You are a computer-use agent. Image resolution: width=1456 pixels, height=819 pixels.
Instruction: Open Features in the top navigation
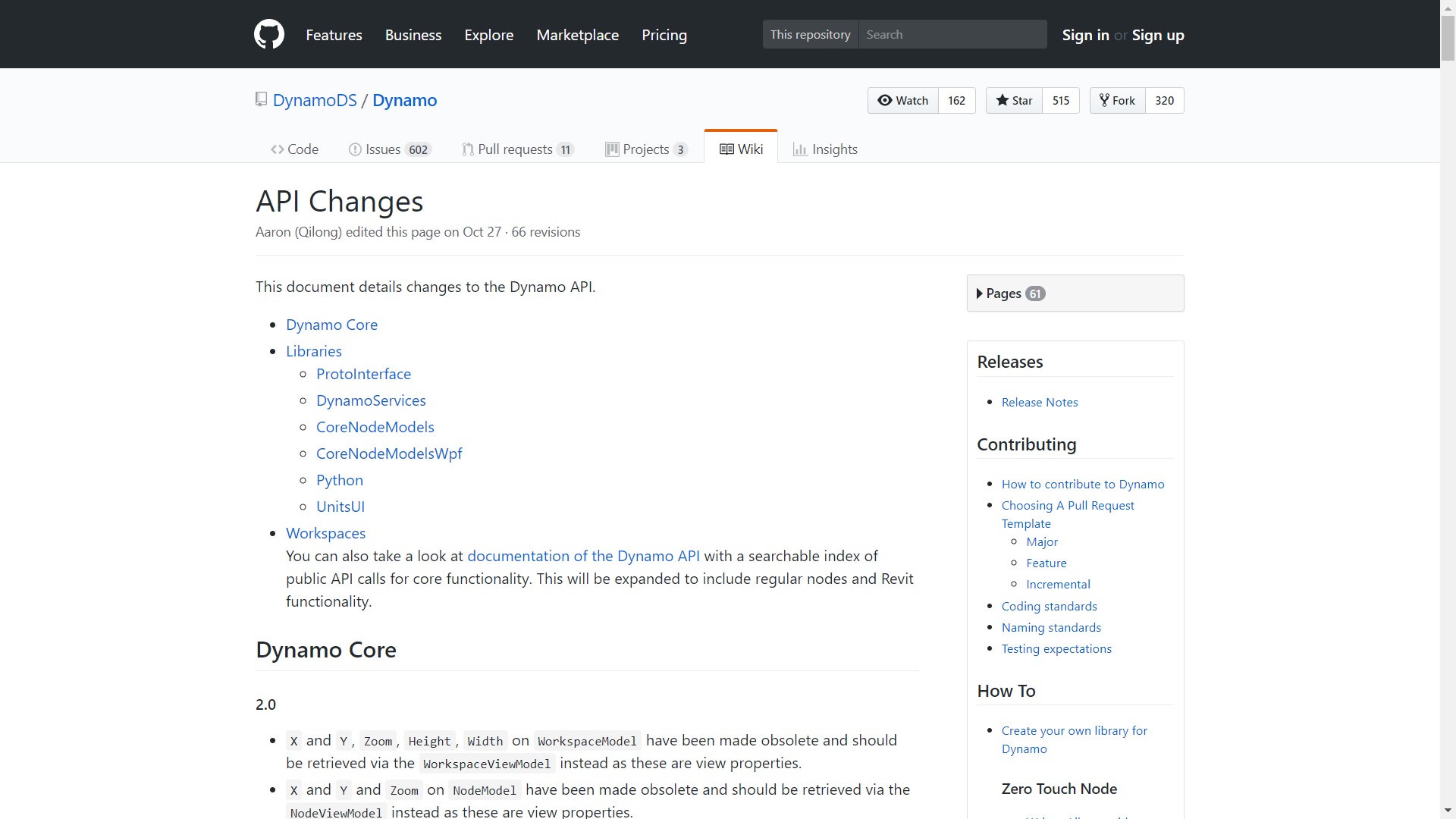click(334, 35)
